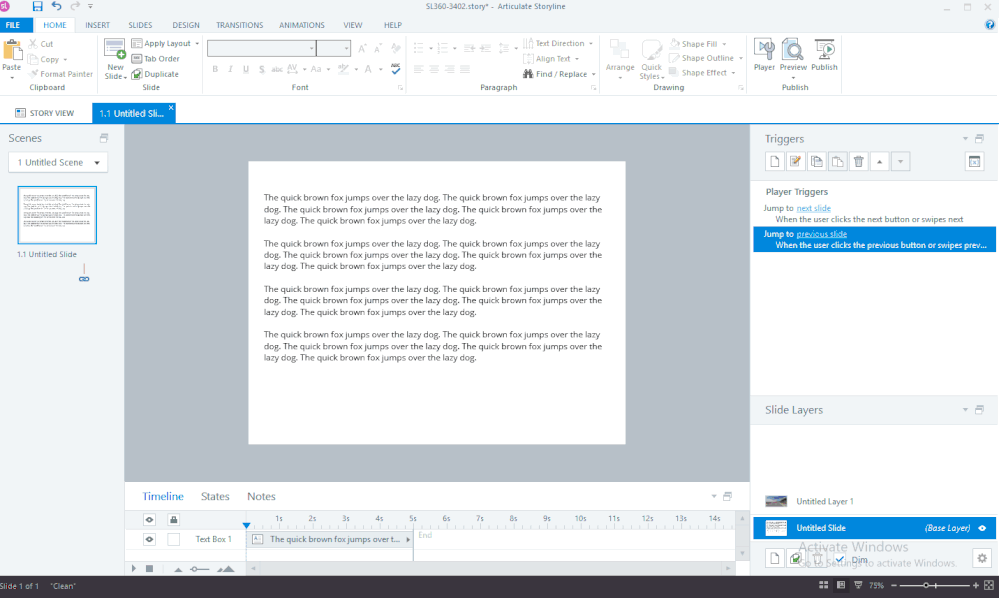Toggle lock box for Text Box 1

173,539
